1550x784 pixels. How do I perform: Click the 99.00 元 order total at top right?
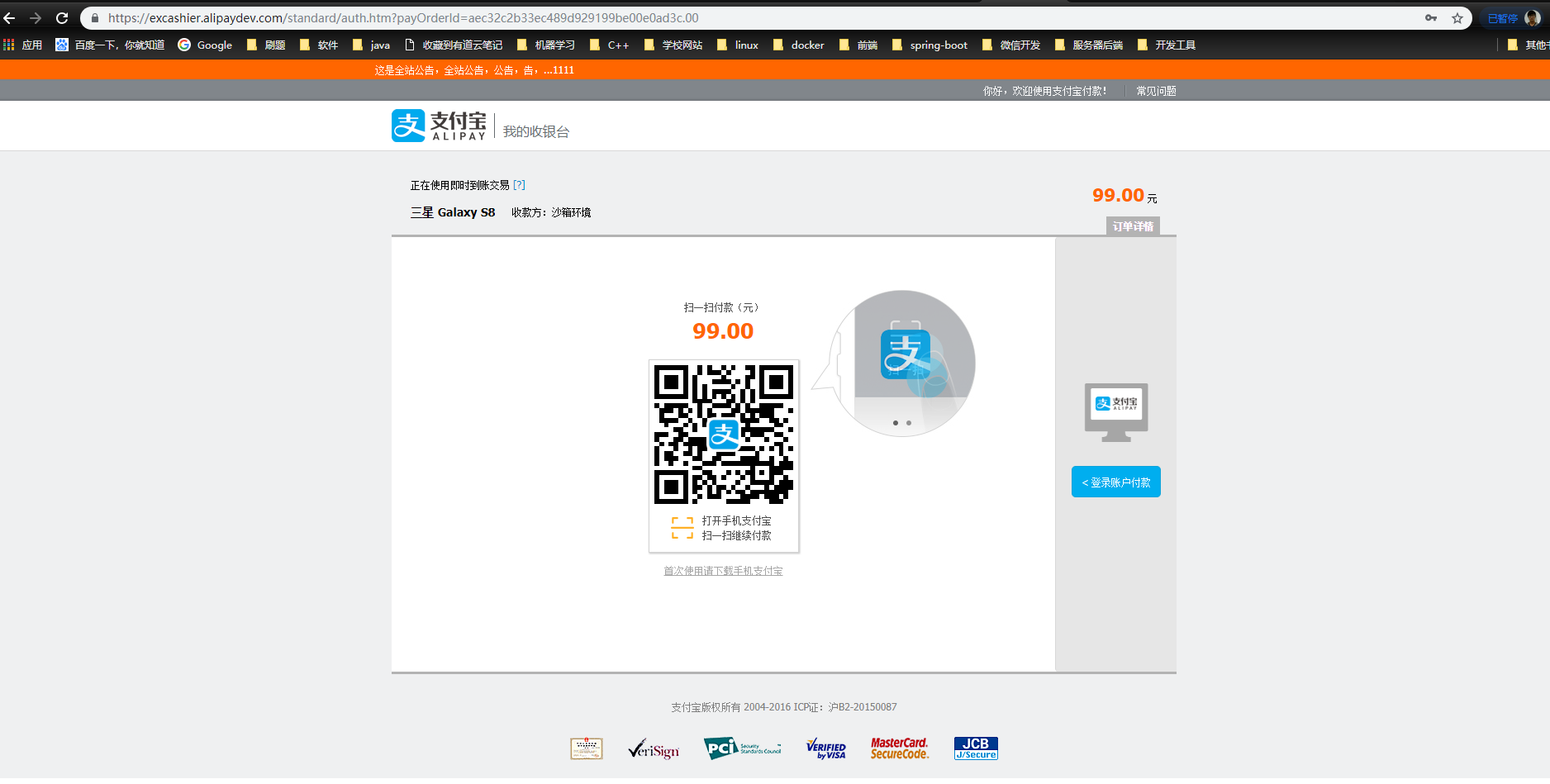coord(1124,196)
